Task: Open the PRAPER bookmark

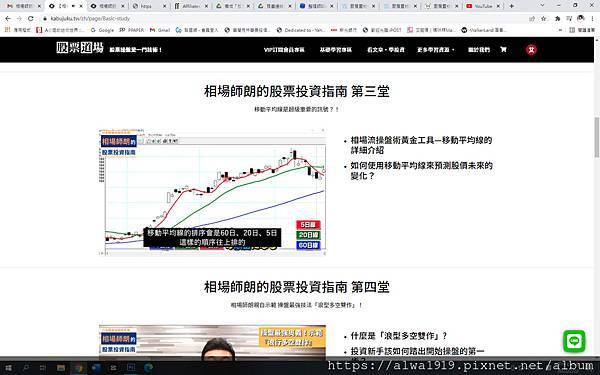Action: coord(132,30)
